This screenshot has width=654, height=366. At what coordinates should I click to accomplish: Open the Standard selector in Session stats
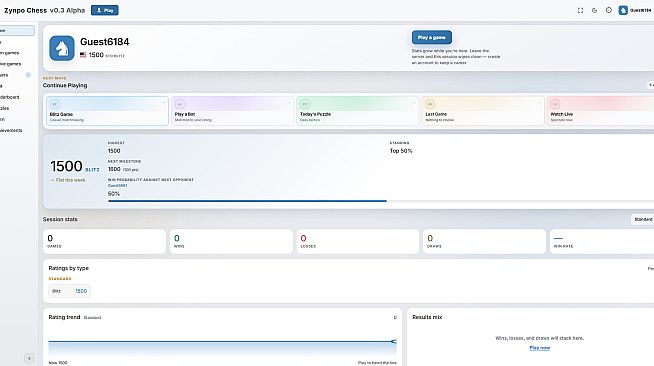(643, 219)
